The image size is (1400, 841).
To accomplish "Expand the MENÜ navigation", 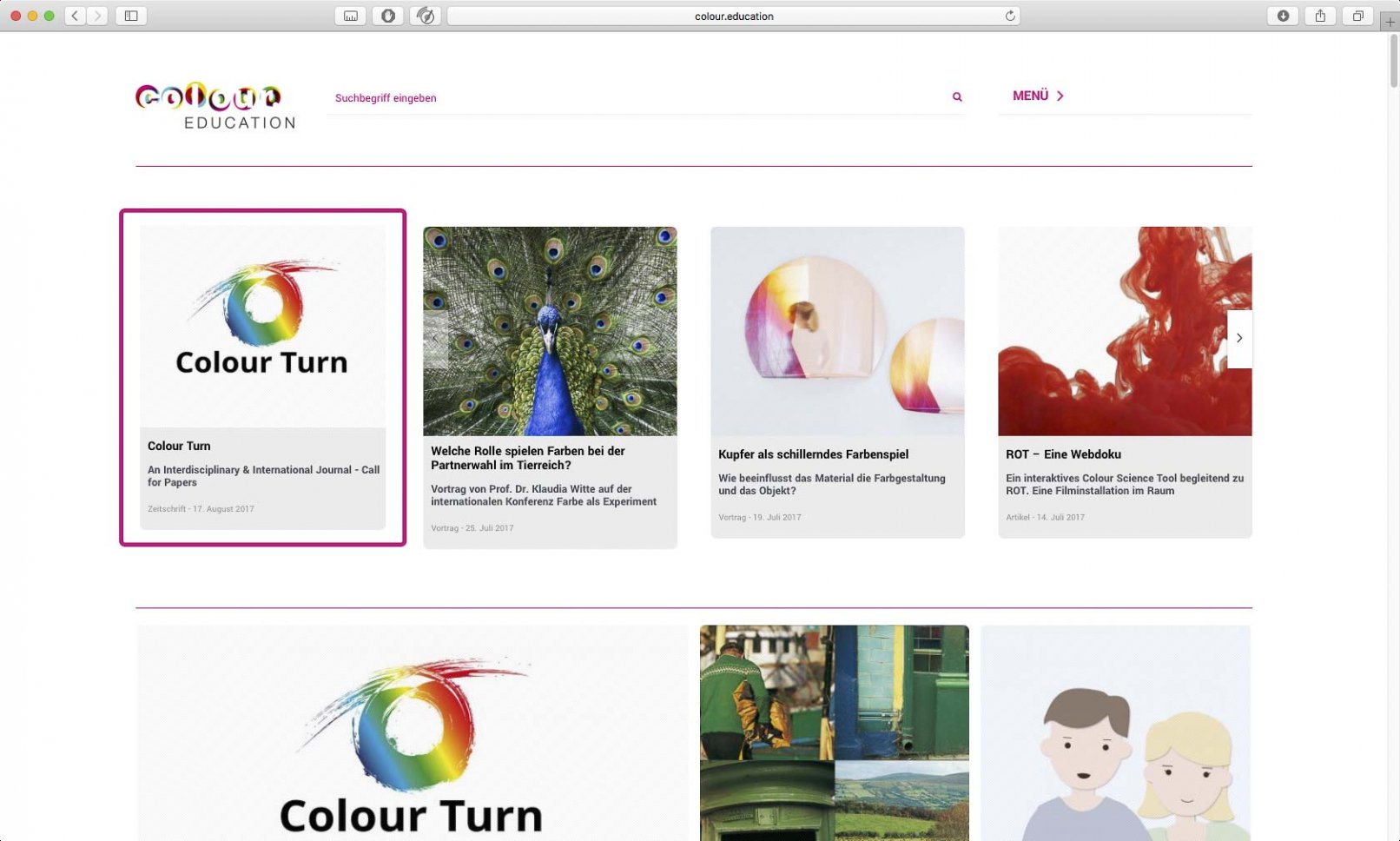I will 1038,96.
